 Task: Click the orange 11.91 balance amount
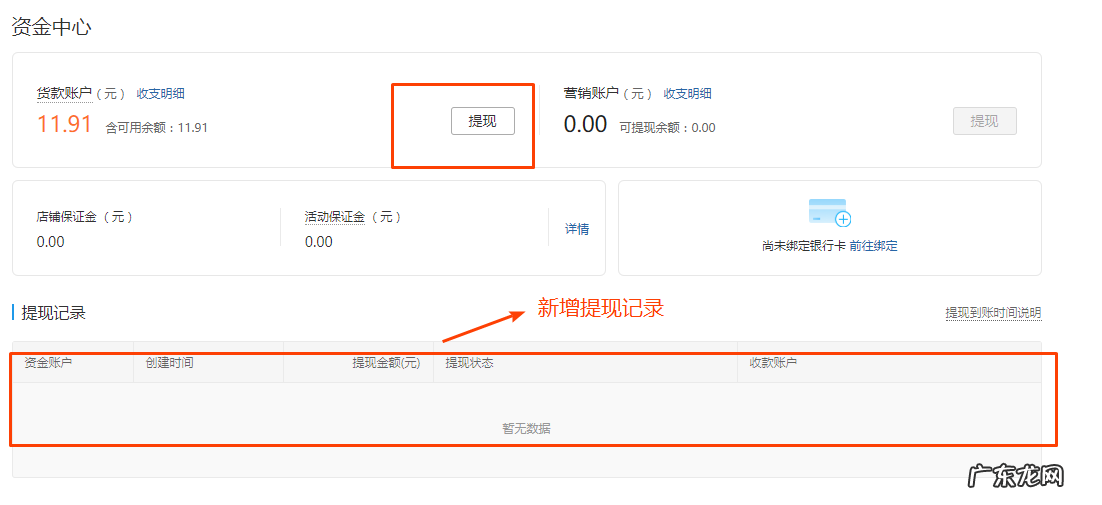pyautogui.click(x=64, y=125)
